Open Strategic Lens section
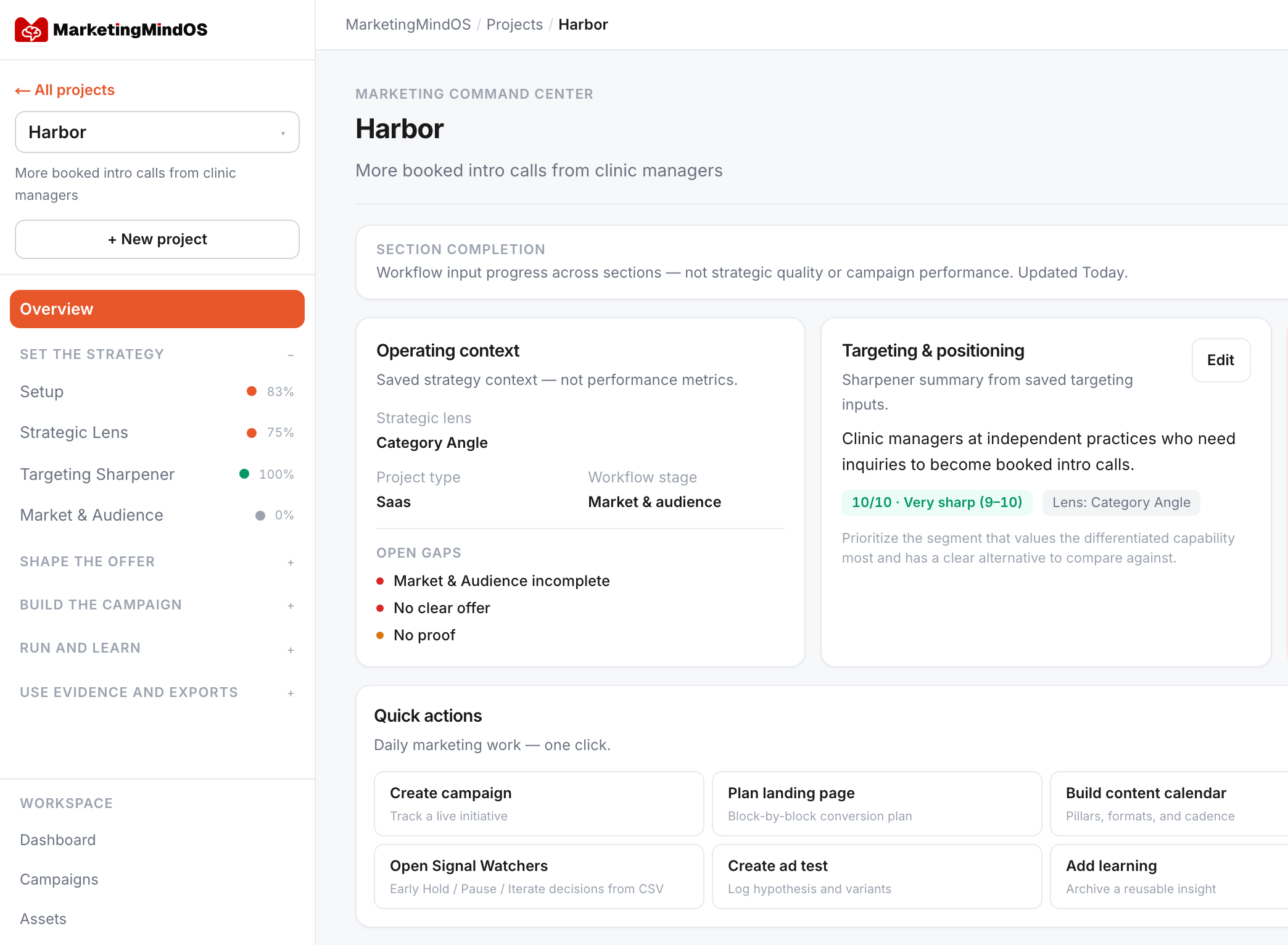This screenshot has height=945, width=1288. (157, 432)
